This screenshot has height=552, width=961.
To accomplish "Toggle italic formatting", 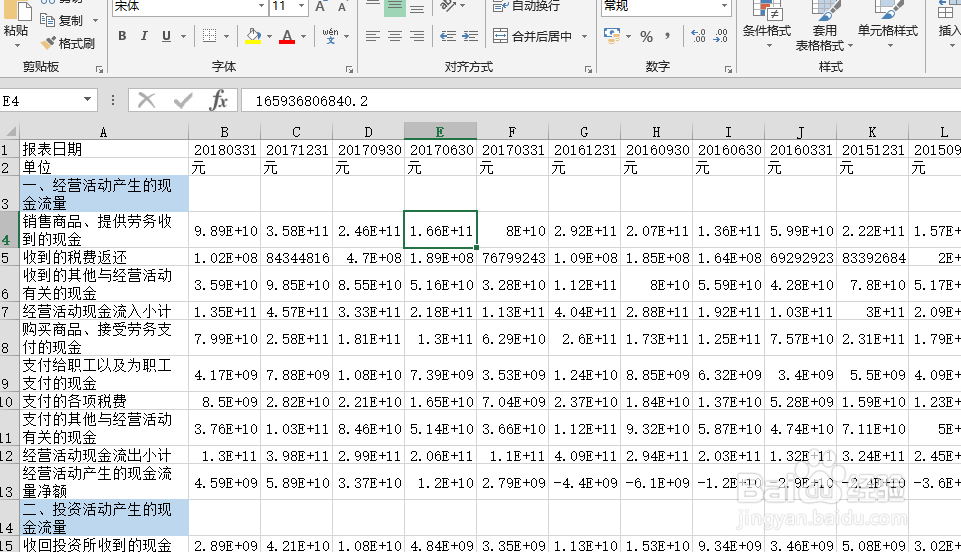I will click(144, 36).
